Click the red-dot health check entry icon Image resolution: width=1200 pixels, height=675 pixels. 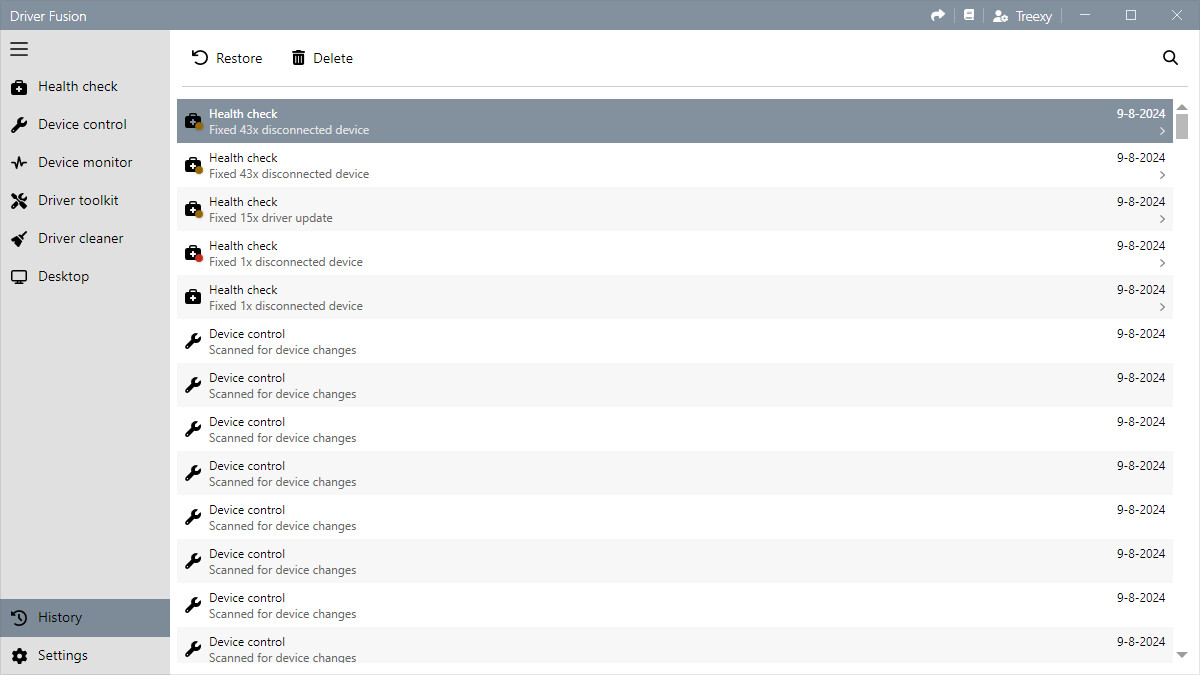pos(194,254)
